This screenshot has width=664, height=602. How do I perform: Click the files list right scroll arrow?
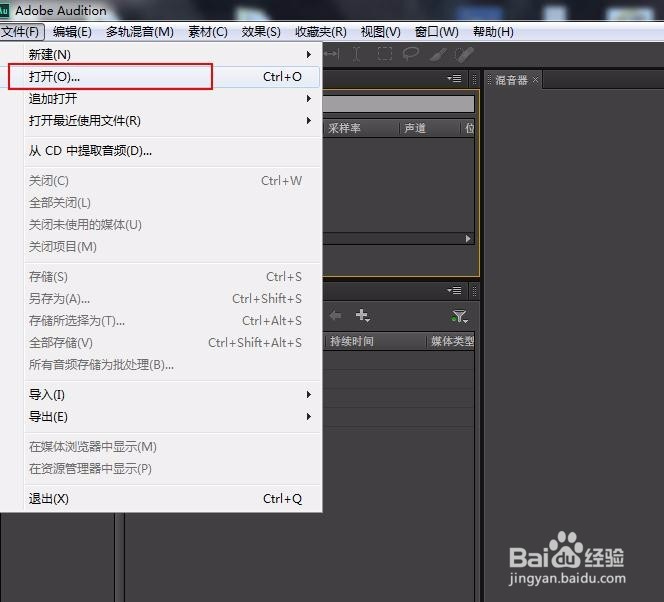click(468, 239)
